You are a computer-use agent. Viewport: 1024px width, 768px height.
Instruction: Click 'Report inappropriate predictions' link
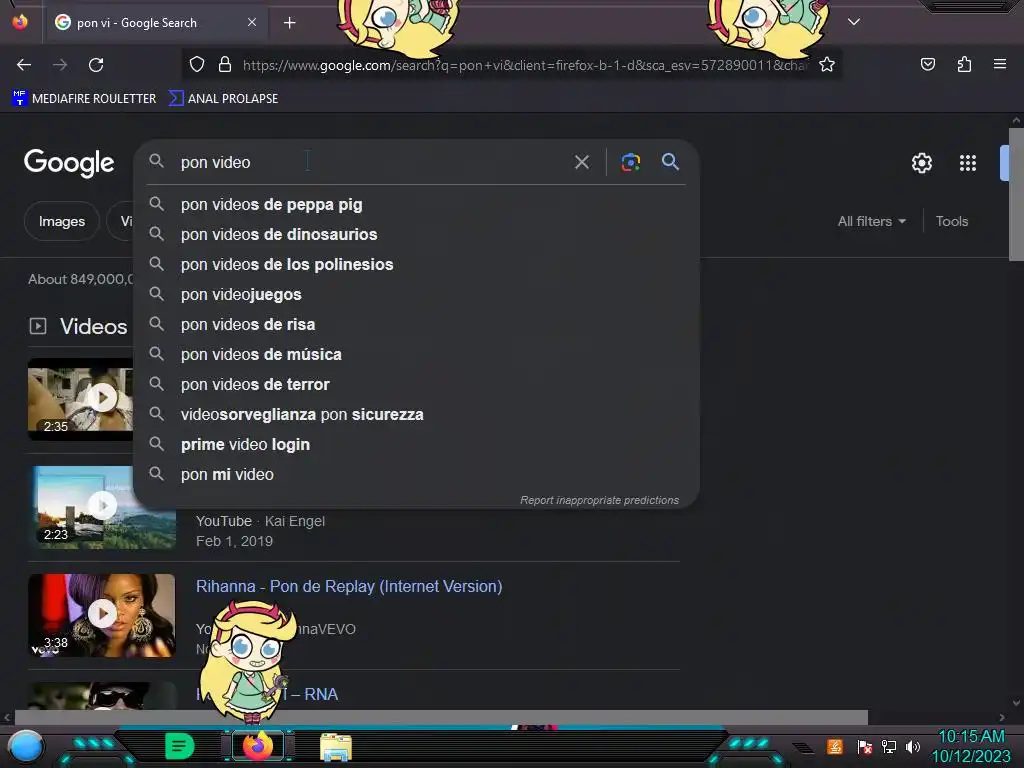point(599,500)
